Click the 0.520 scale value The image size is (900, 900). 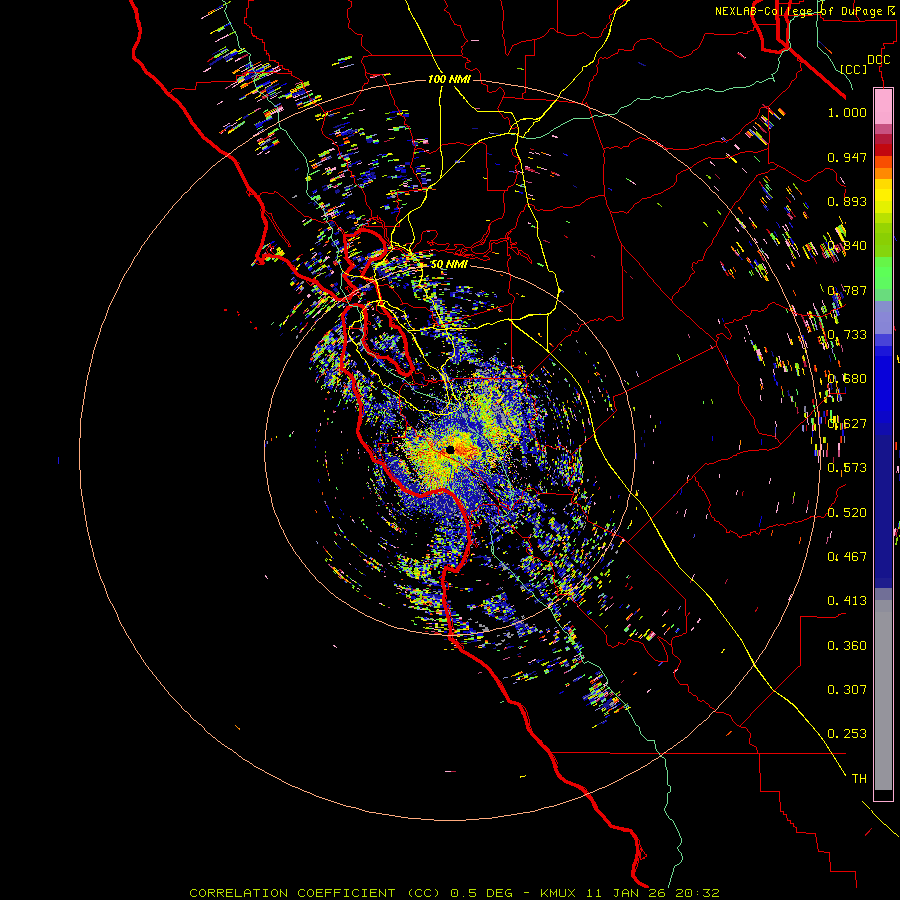click(847, 513)
